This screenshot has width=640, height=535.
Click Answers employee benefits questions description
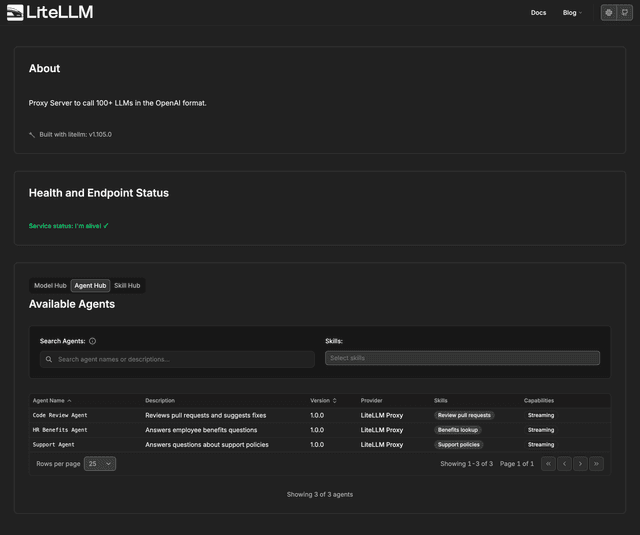pos(201,430)
